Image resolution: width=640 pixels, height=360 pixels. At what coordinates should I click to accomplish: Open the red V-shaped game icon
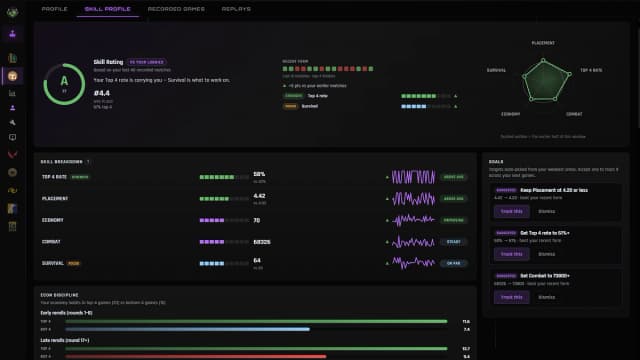pos(13,154)
